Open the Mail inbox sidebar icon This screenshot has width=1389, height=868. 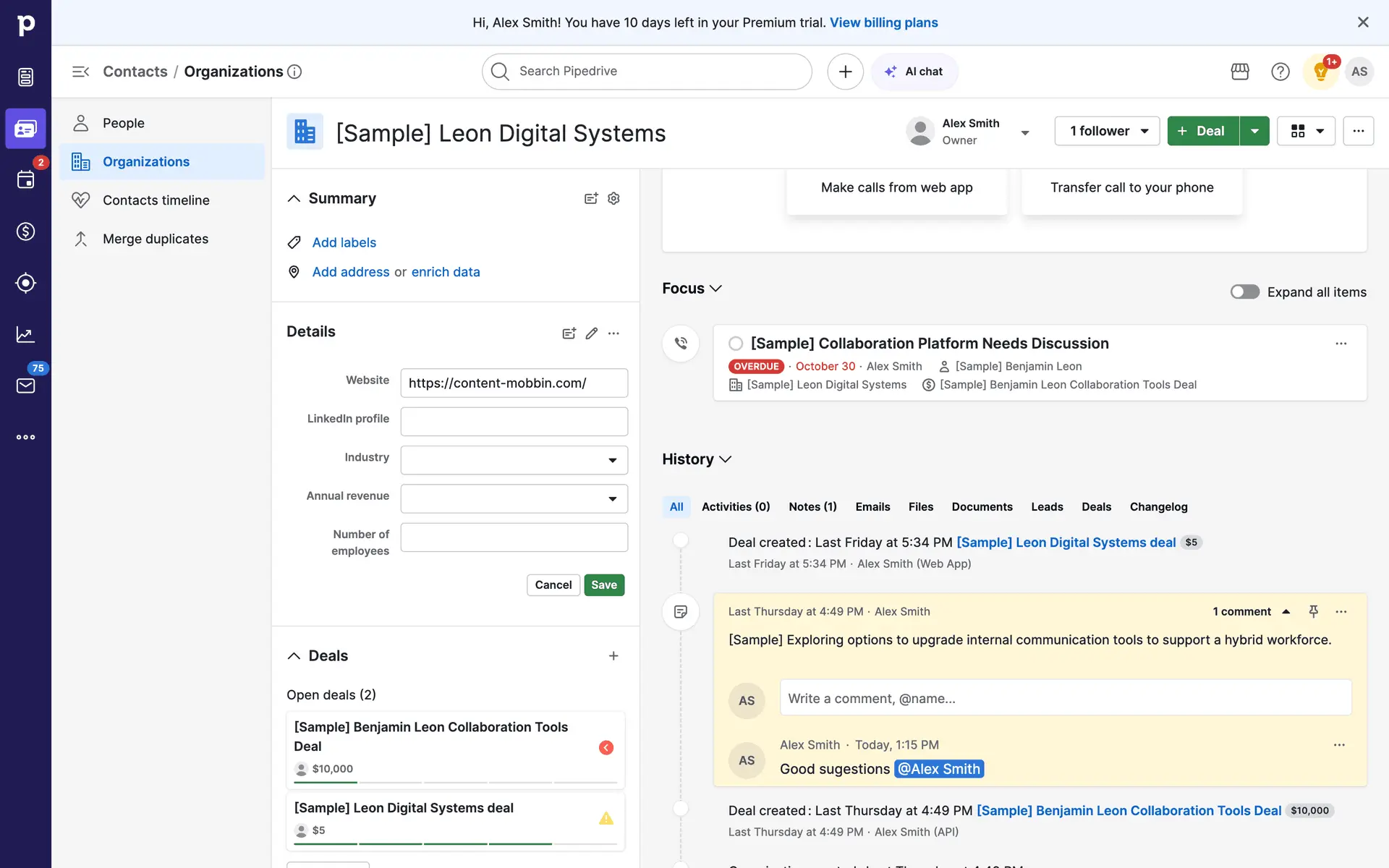coord(25,386)
